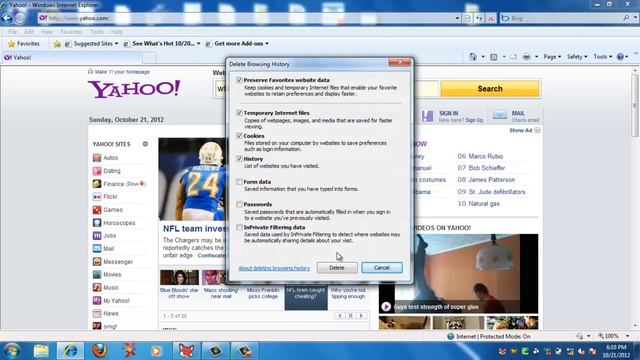The image size is (640, 360).
Task: Tick the Preserve Favorites website data checkbox
Action: [x=239, y=80]
